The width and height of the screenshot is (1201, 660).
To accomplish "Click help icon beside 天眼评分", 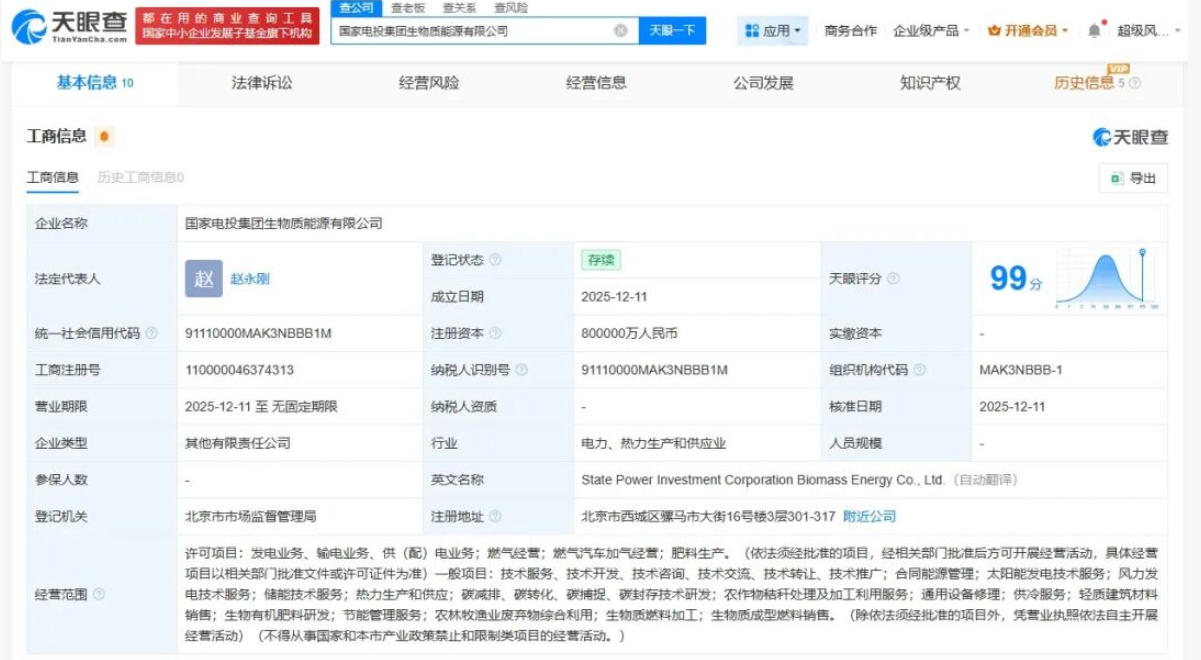I will click(893, 279).
